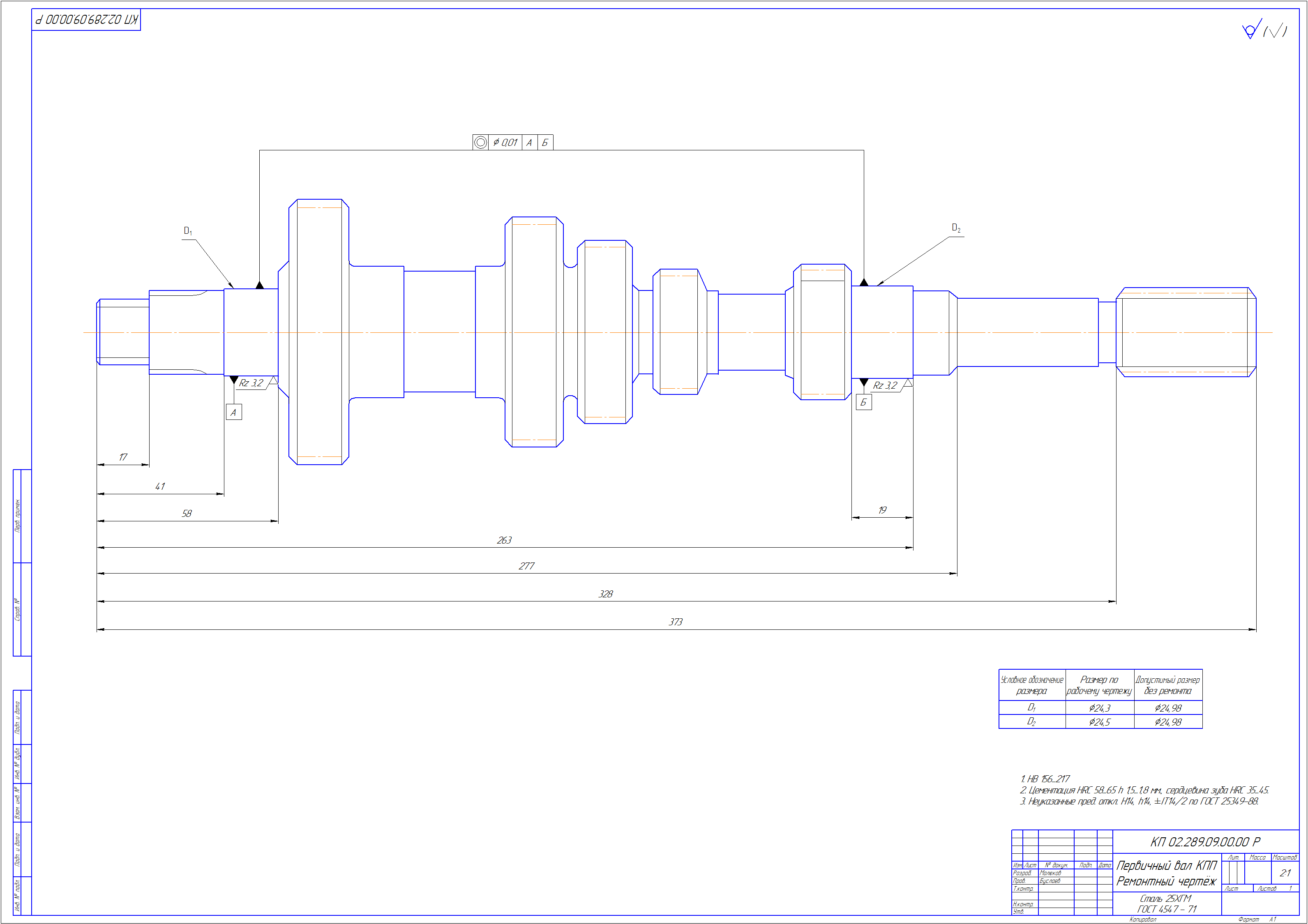Select the title text Первичный вал КПП
Screen dimensions: 1308x924
[x=1166, y=865]
